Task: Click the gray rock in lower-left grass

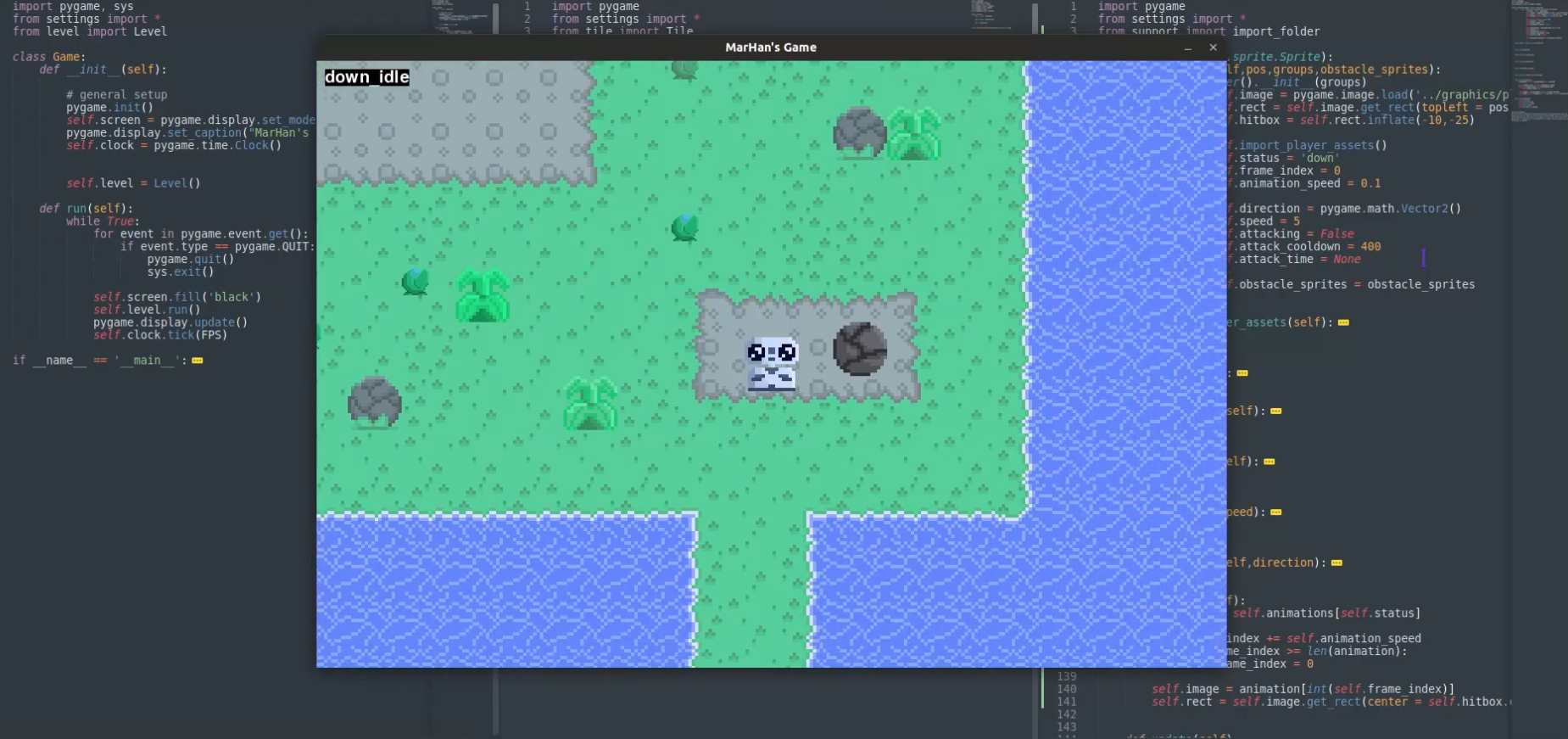Action: click(374, 402)
